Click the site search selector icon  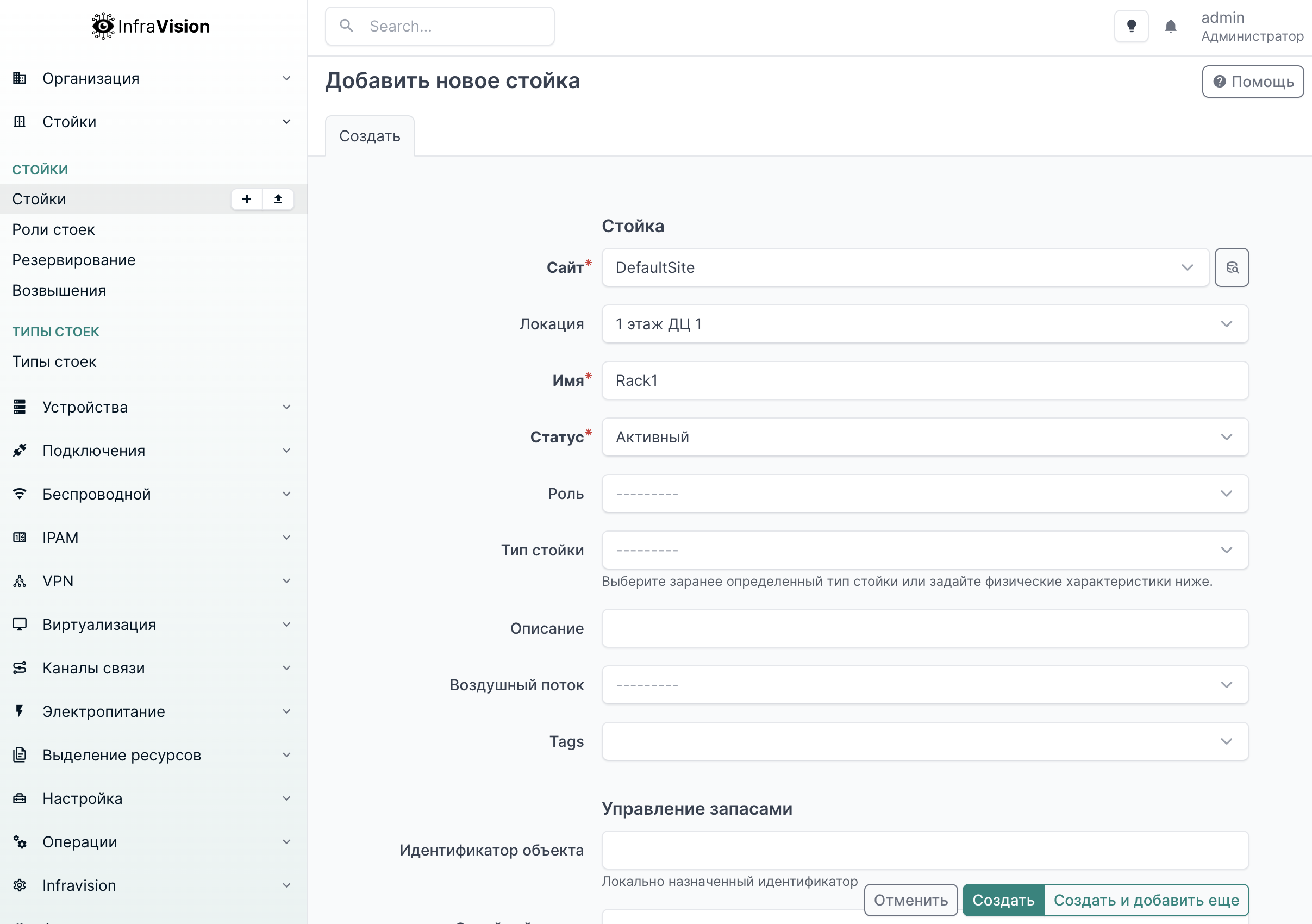[1232, 267]
